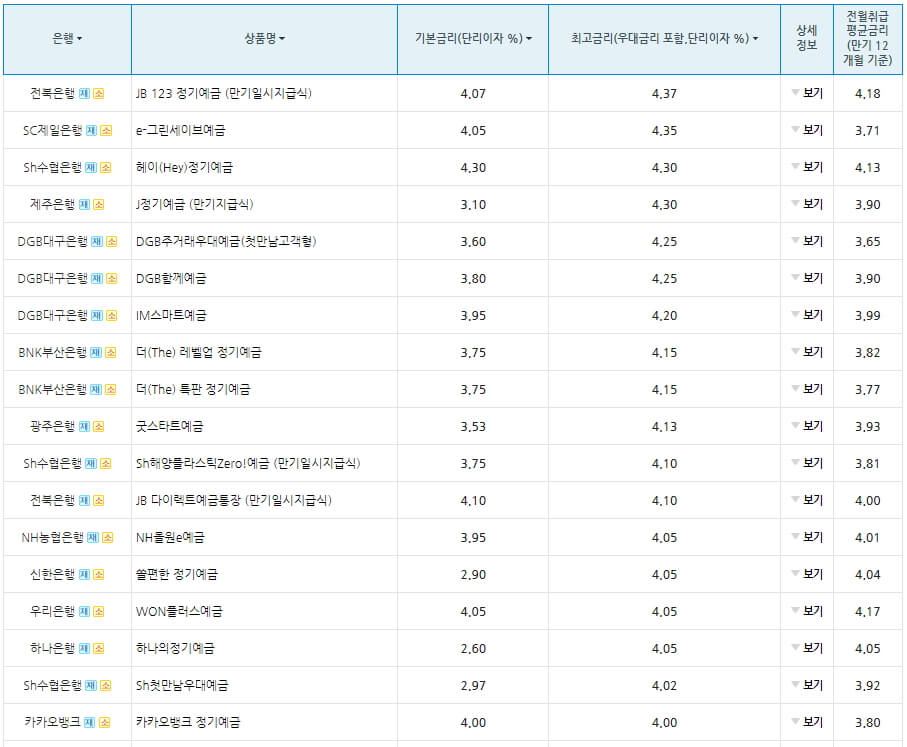Expand details for JB 123 정기예금
The height and width of the screenshot is (747, 907).
(813, 93)
